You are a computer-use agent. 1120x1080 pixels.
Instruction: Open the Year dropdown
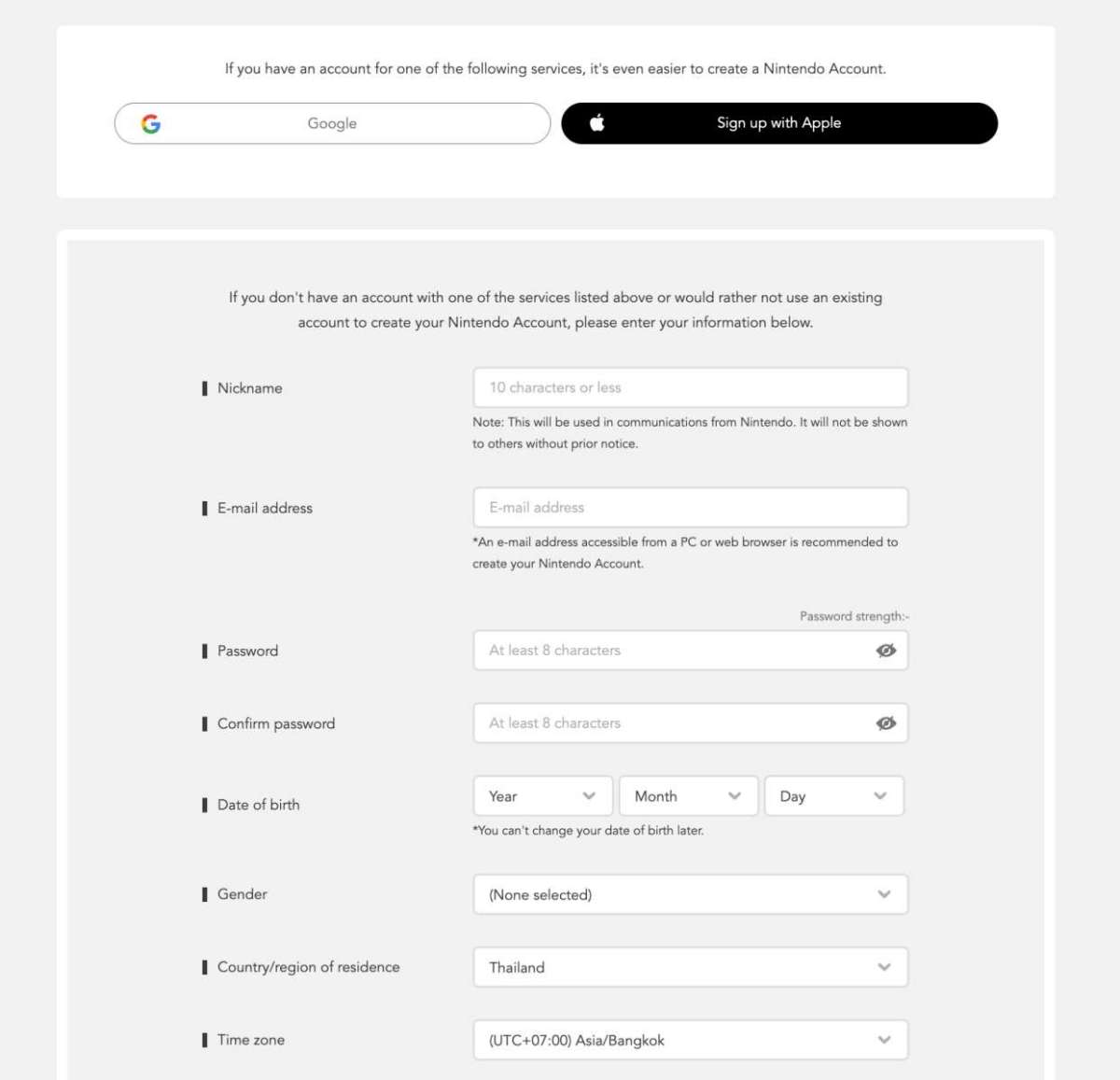coord(542,796)
